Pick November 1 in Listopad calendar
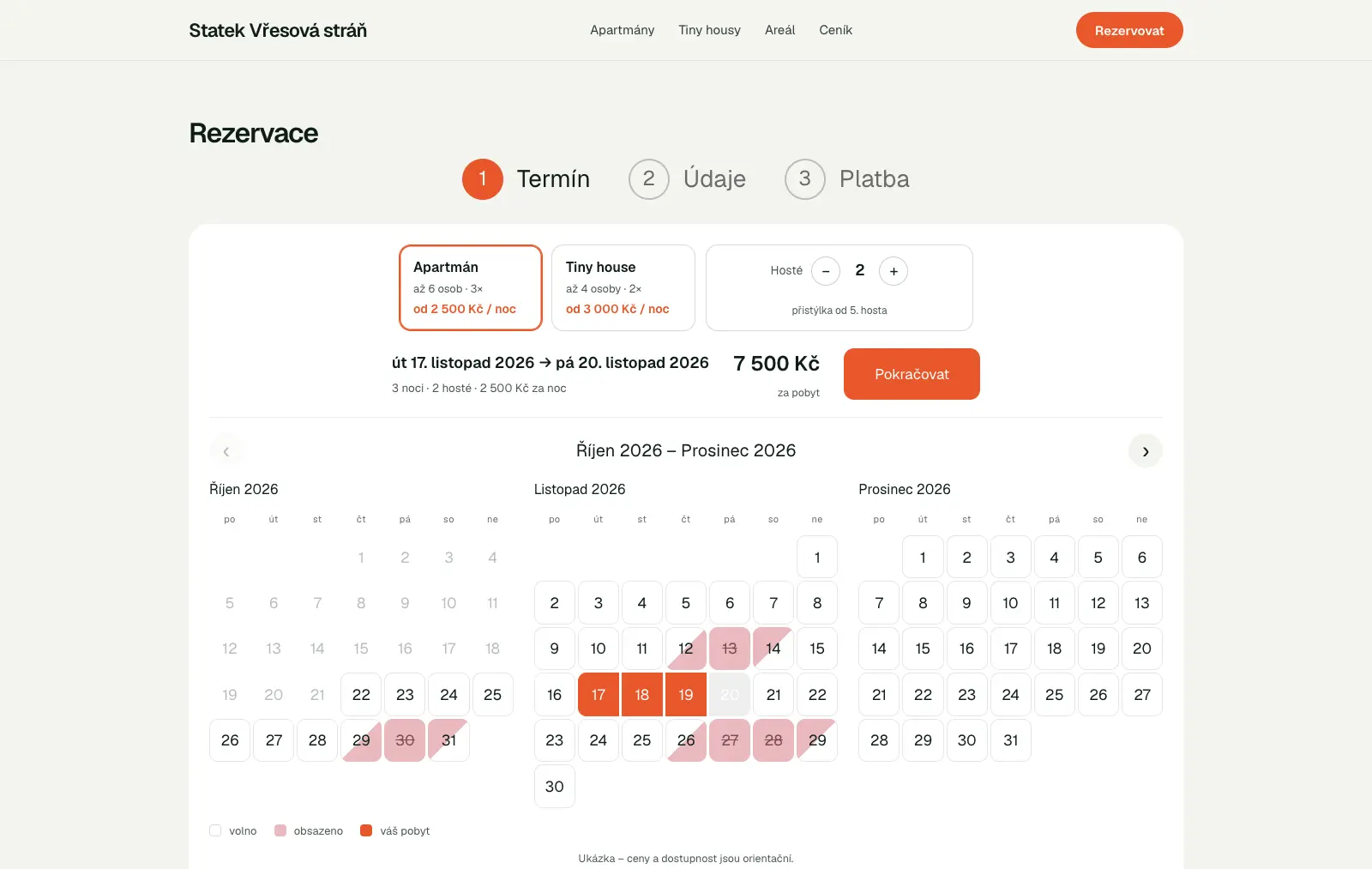The width and height of the screenshot is (1372, 869). 817,558
